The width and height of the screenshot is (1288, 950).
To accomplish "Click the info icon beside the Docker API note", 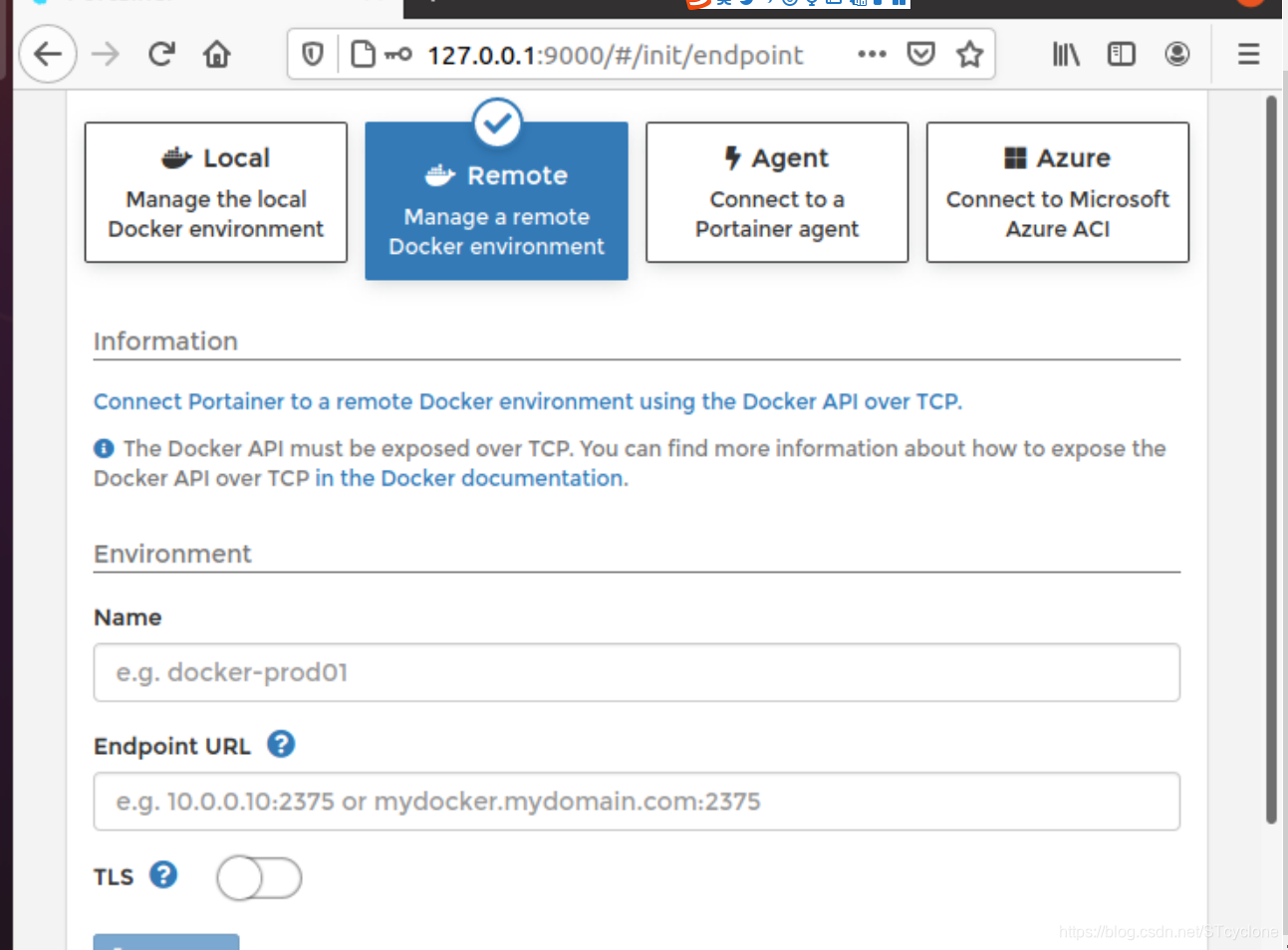I will click(x=104, y=449).
